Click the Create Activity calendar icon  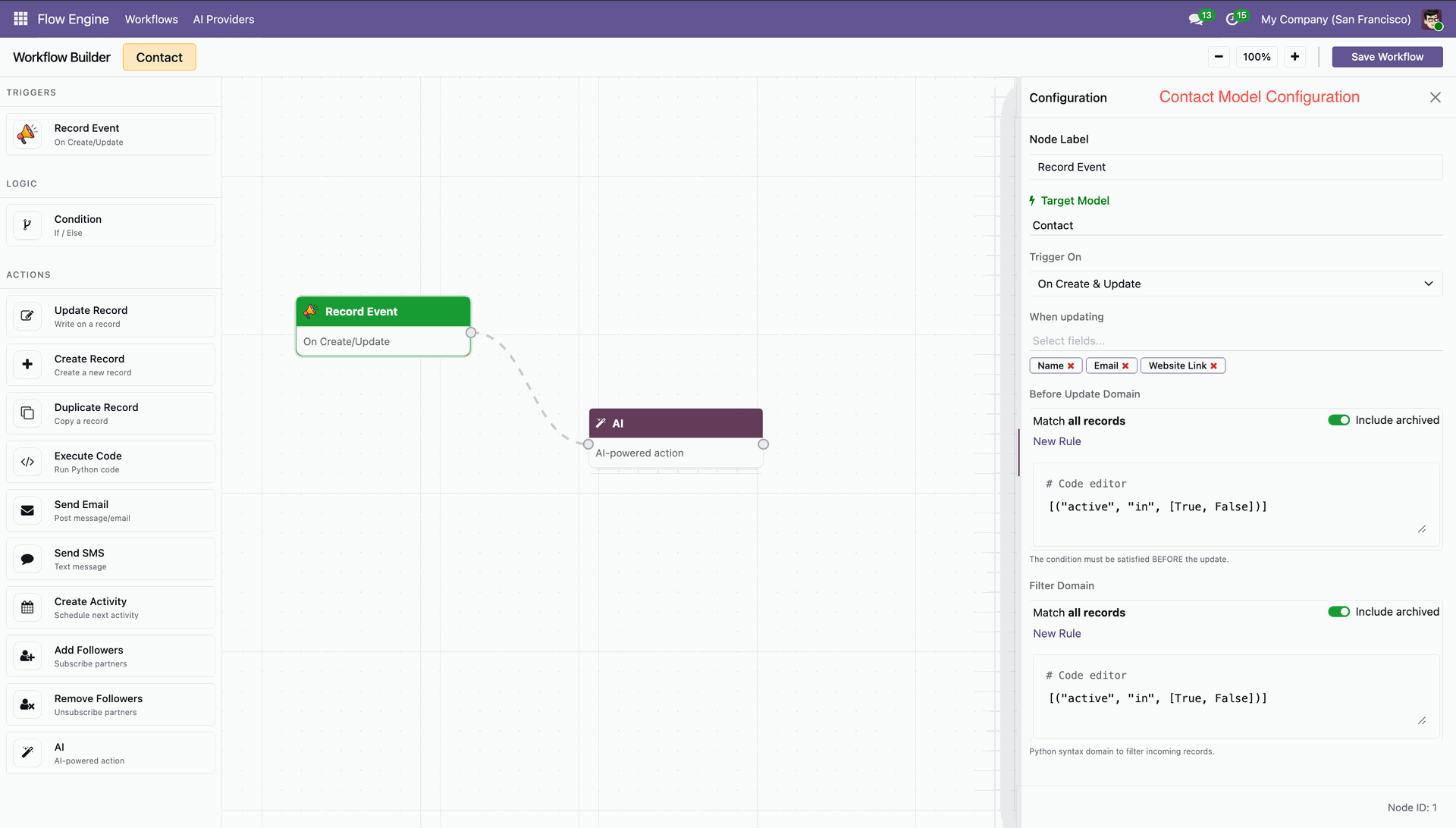tap(27, 607)
